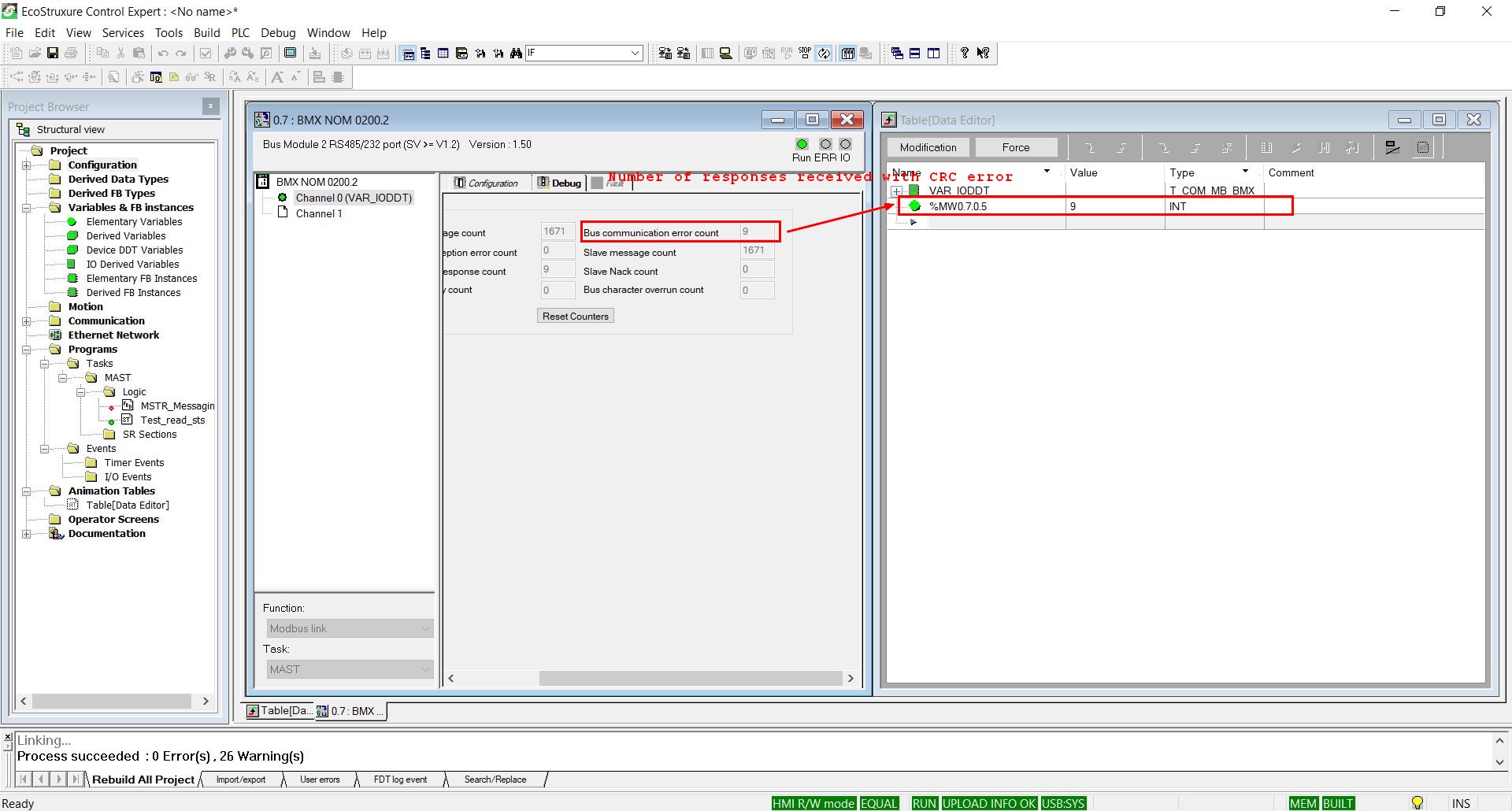
Task: Toggle the animation refresh arrows icon
Action: click(x=824, y=53)
